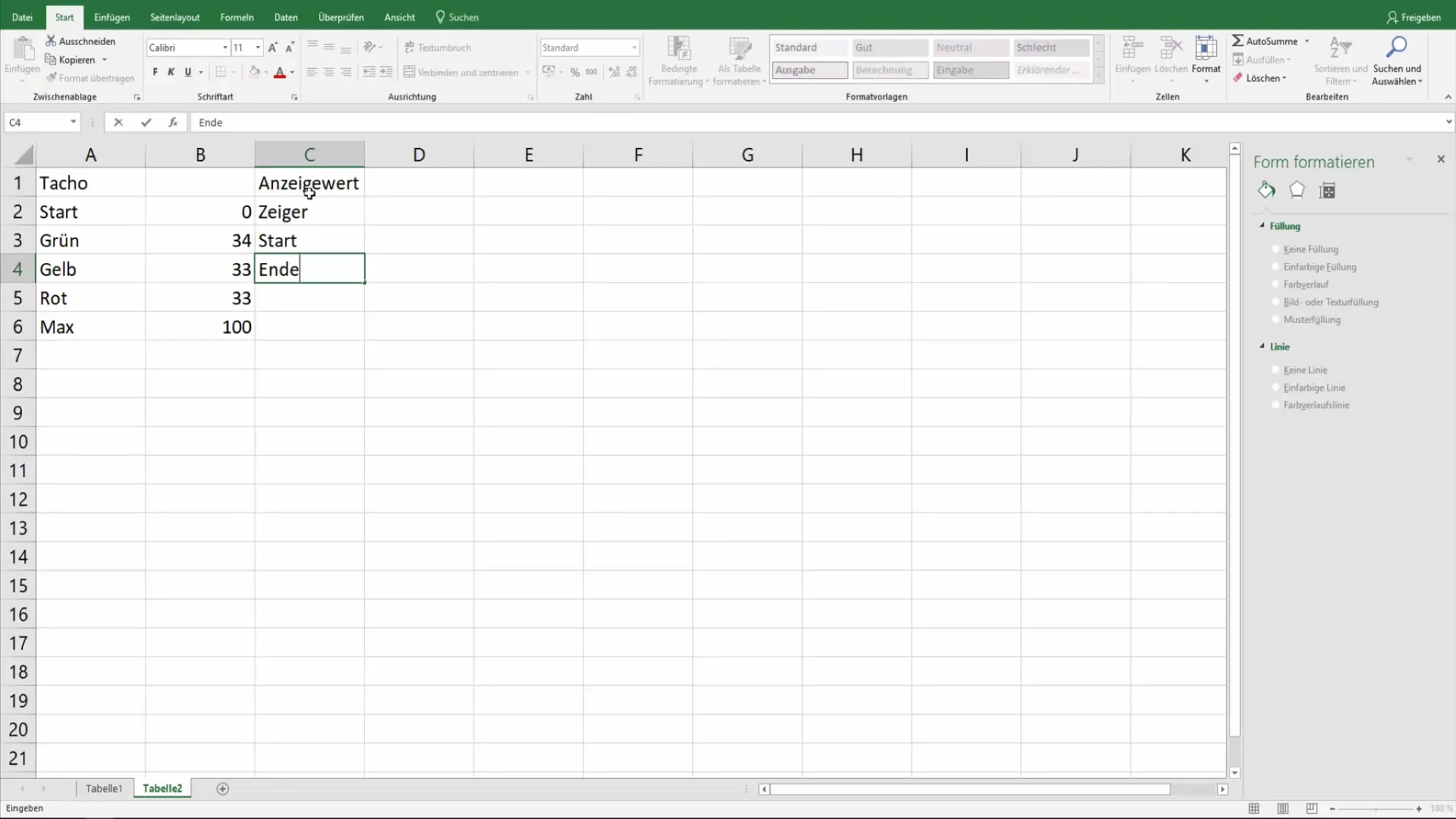1456x819 pixels.
Task: Click the AutoSumme sigma icon
Action: [x=1238, y=41]
